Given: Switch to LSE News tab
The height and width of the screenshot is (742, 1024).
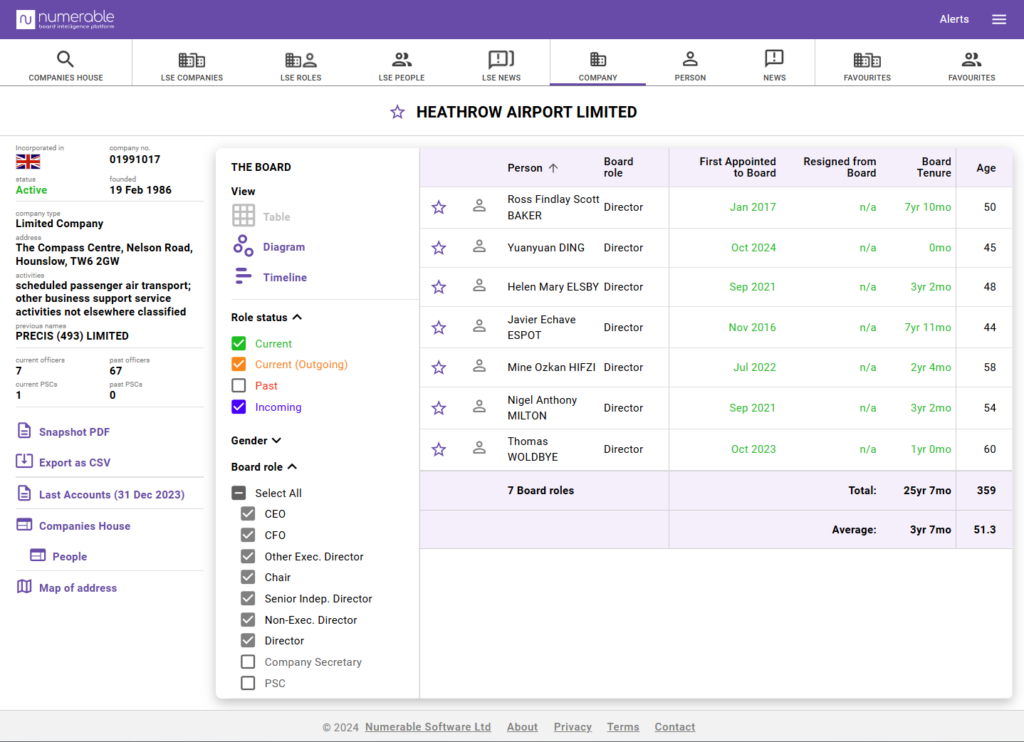Looking at the screenshot, I should click(501, 65).
